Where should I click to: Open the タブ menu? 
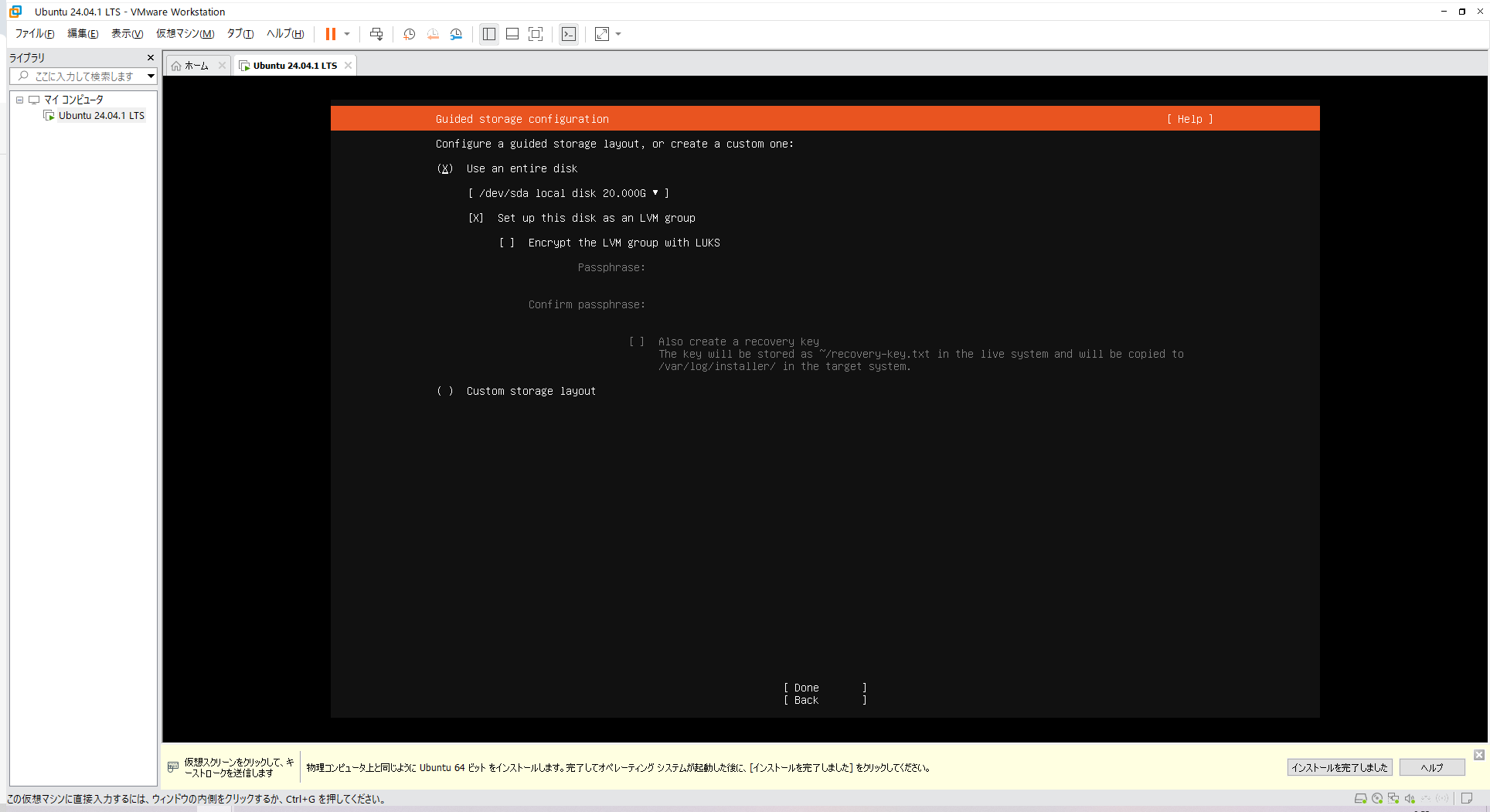(x=240, y=34)
